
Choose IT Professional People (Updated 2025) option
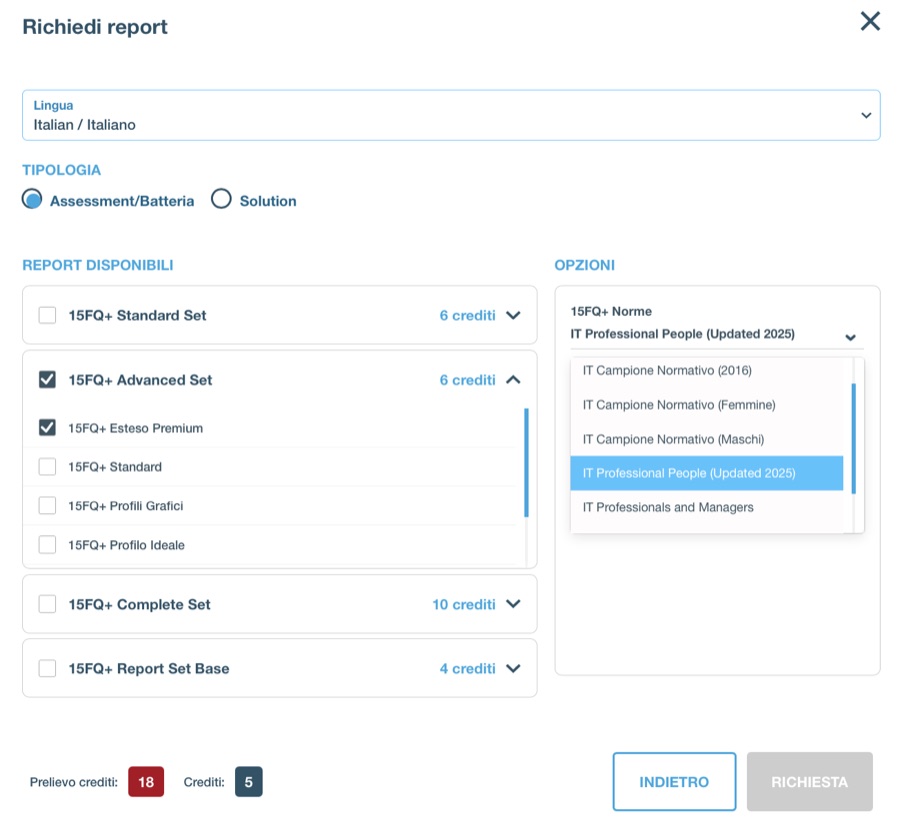tap(707, 473)
